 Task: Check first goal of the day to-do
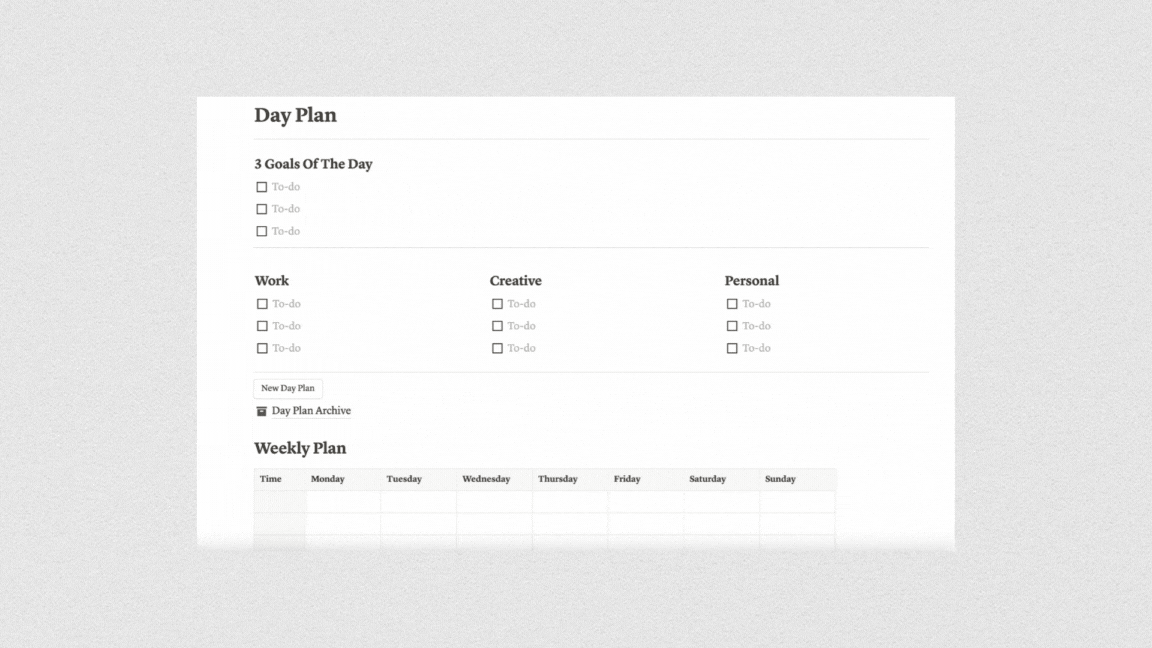coord(262,187)
